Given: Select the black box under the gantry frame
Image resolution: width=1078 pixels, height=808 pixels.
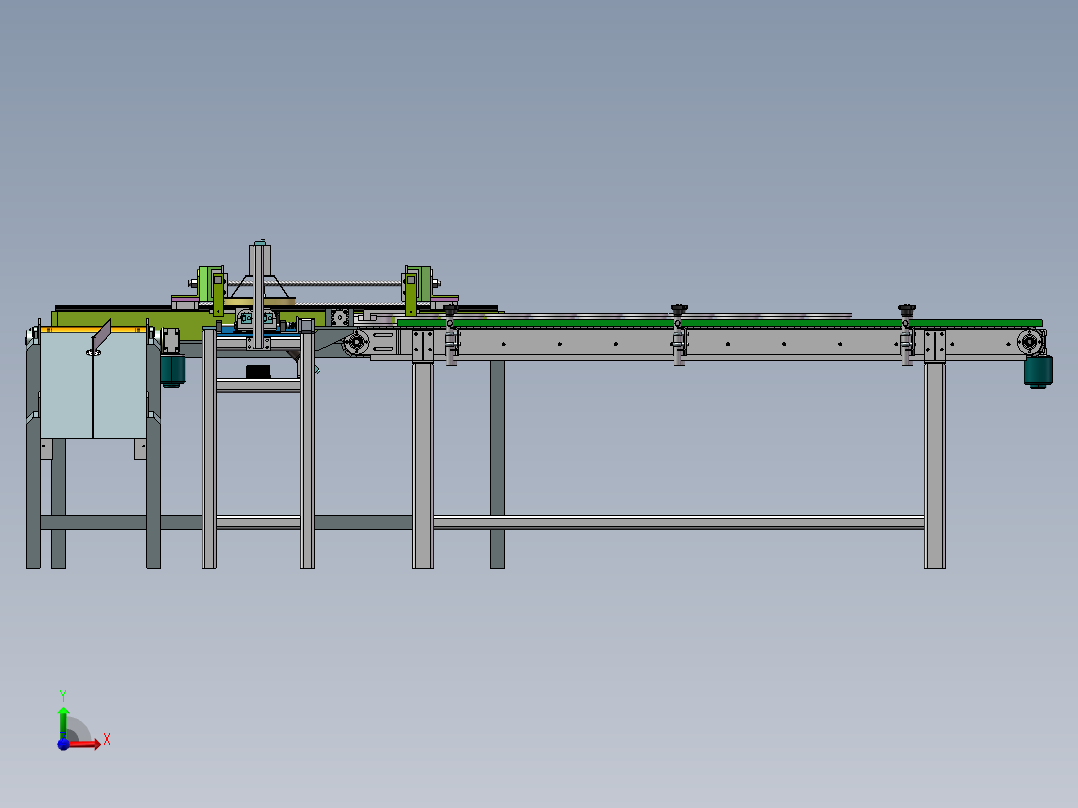Looking at the screenshot, I should click(x=258, y=371).
